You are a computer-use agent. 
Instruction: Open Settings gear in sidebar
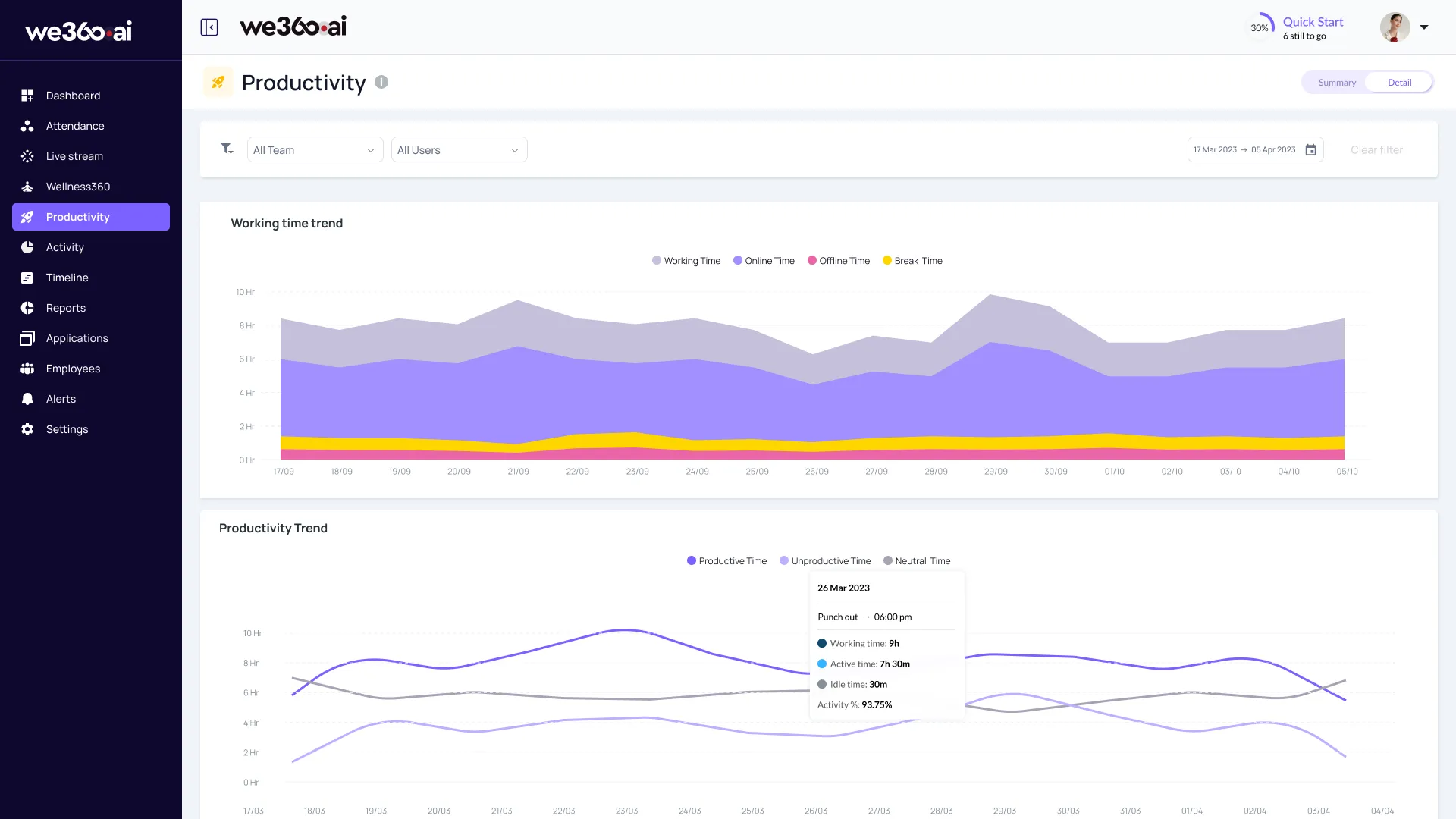pos(27,429)
